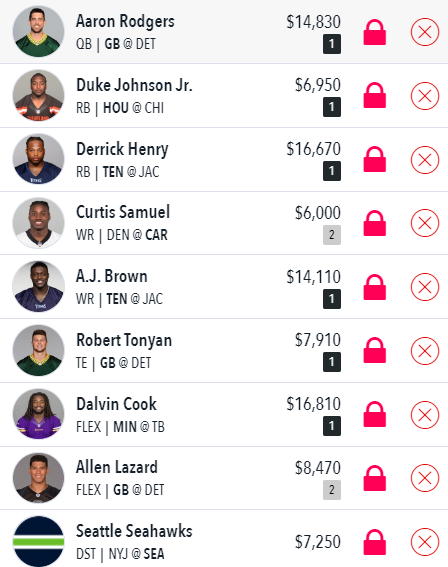The image size is (448, 567).
Task: Click the lock icon for A.J. Brown
Action: (x=375, y=287)
